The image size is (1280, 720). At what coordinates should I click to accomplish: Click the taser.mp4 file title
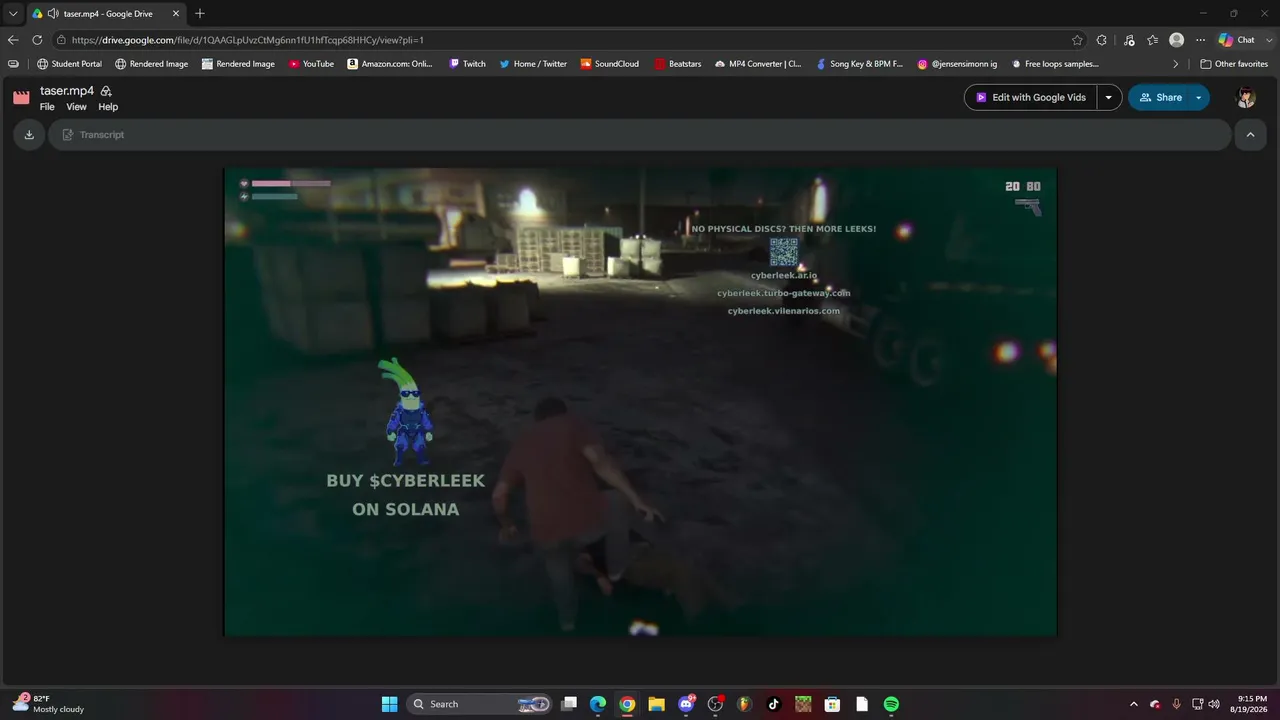click(x=67, y=91)
